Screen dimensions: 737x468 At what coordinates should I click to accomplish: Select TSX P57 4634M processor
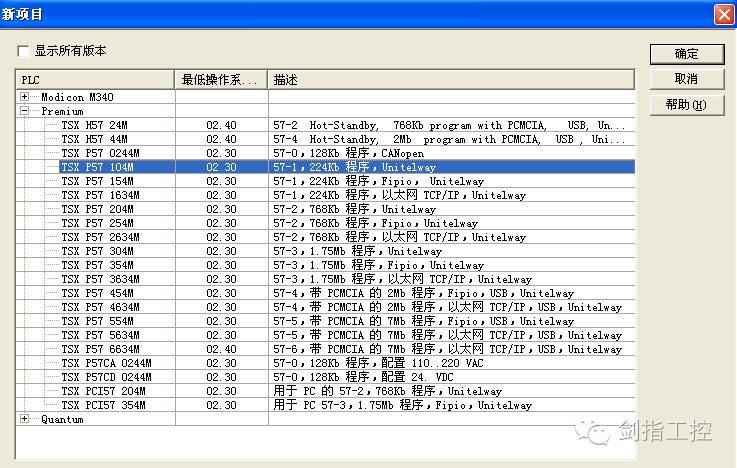(x=101, y=307)
